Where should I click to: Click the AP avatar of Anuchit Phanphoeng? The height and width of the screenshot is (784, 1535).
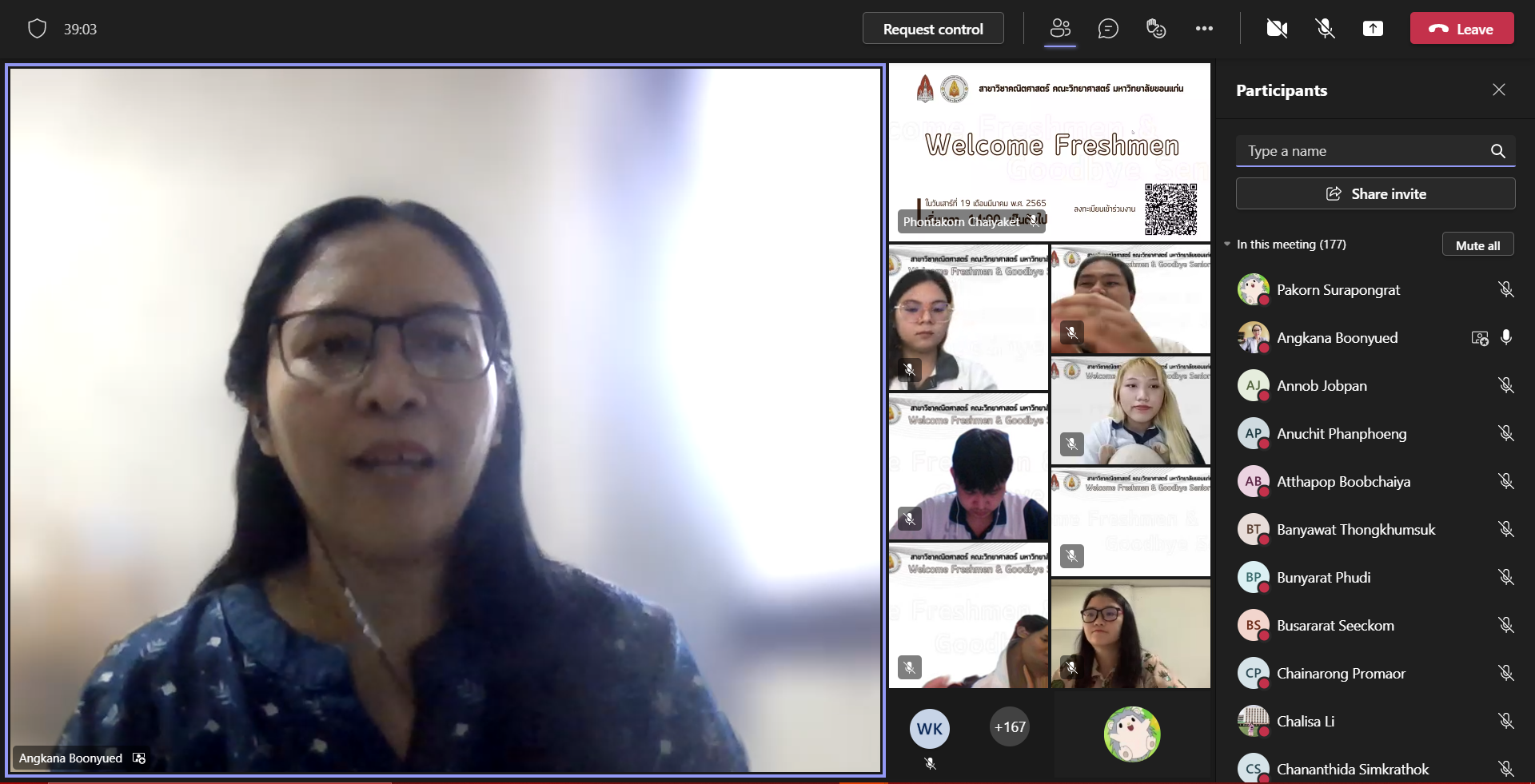[1253, 433]
